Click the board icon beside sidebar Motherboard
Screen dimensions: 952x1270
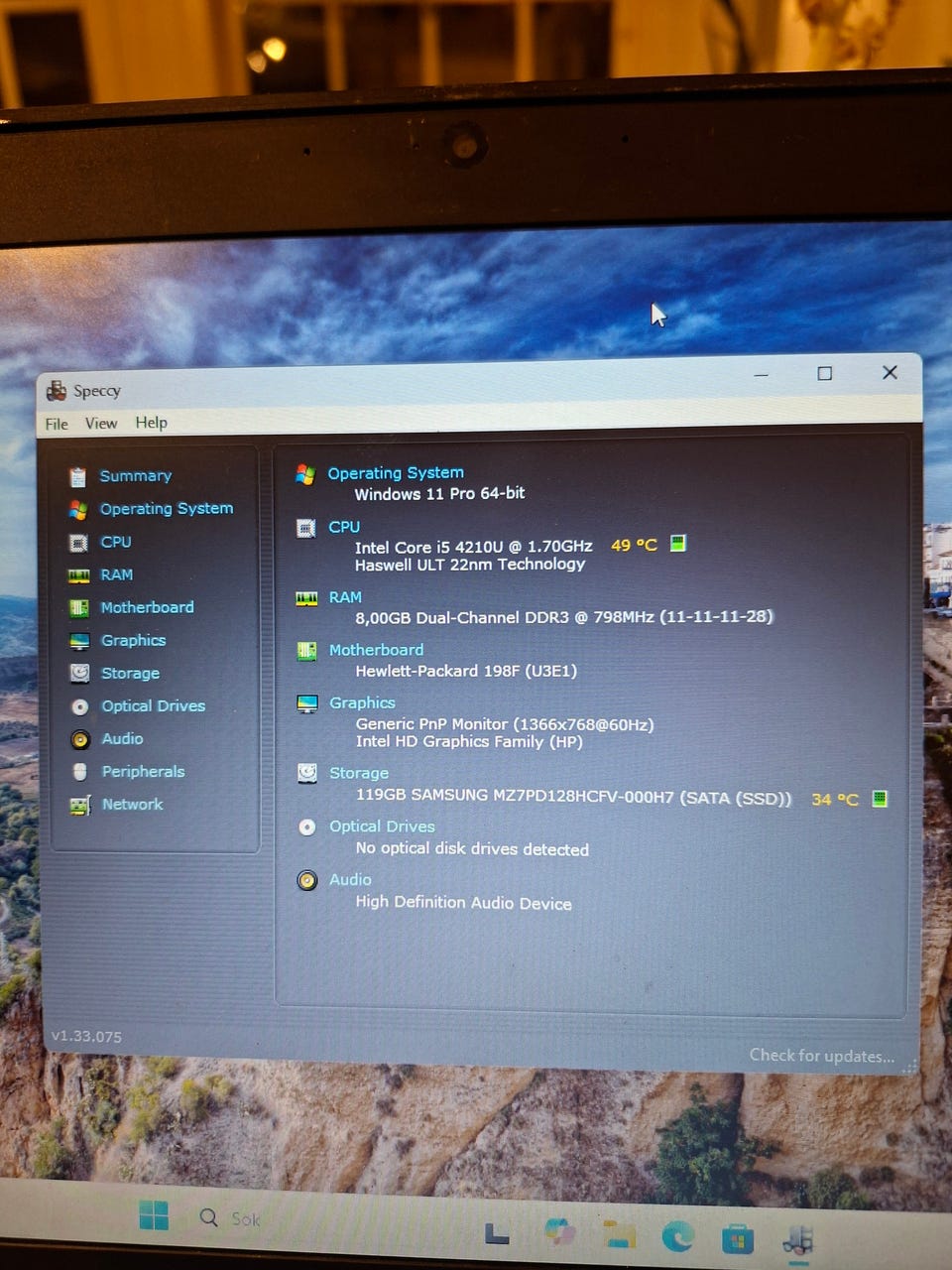79,608
